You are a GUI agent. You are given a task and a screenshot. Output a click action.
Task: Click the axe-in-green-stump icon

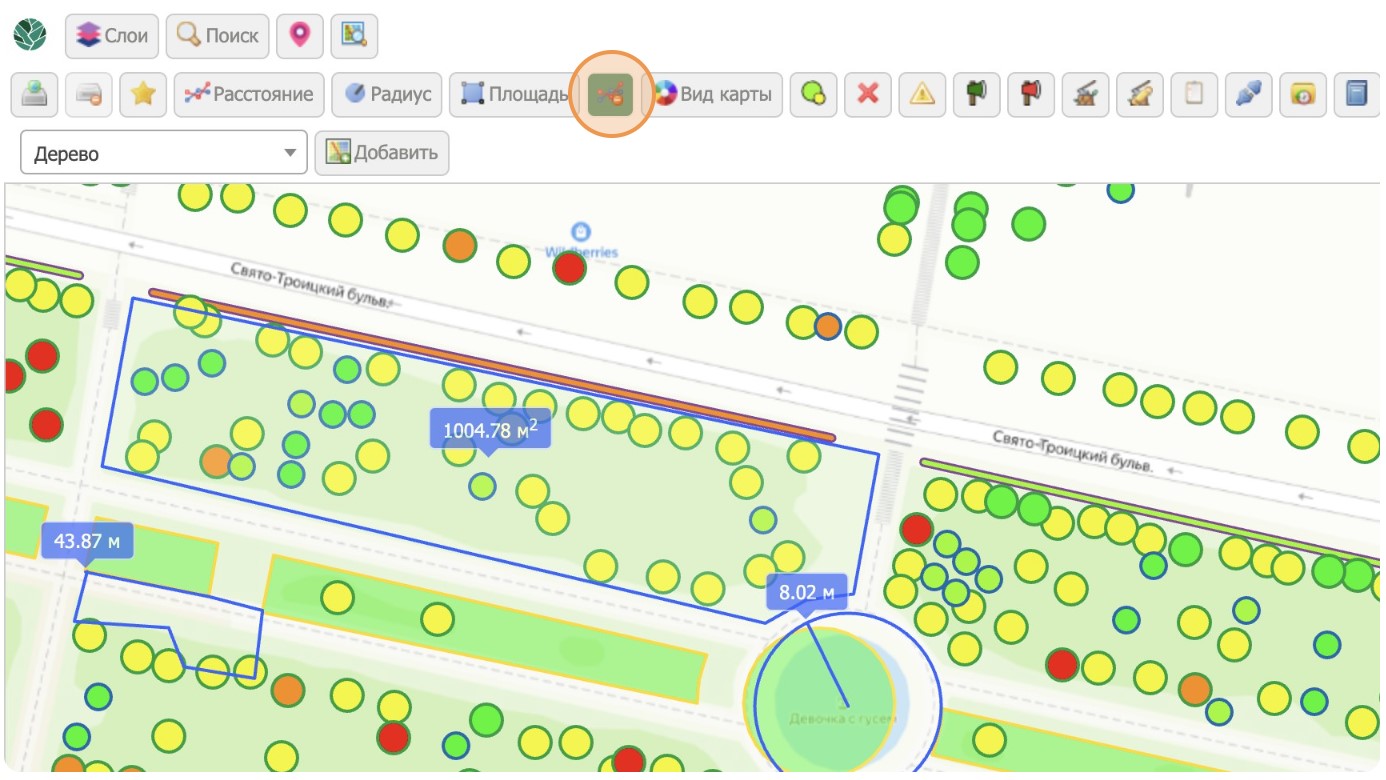click(x=1084, y=95)
